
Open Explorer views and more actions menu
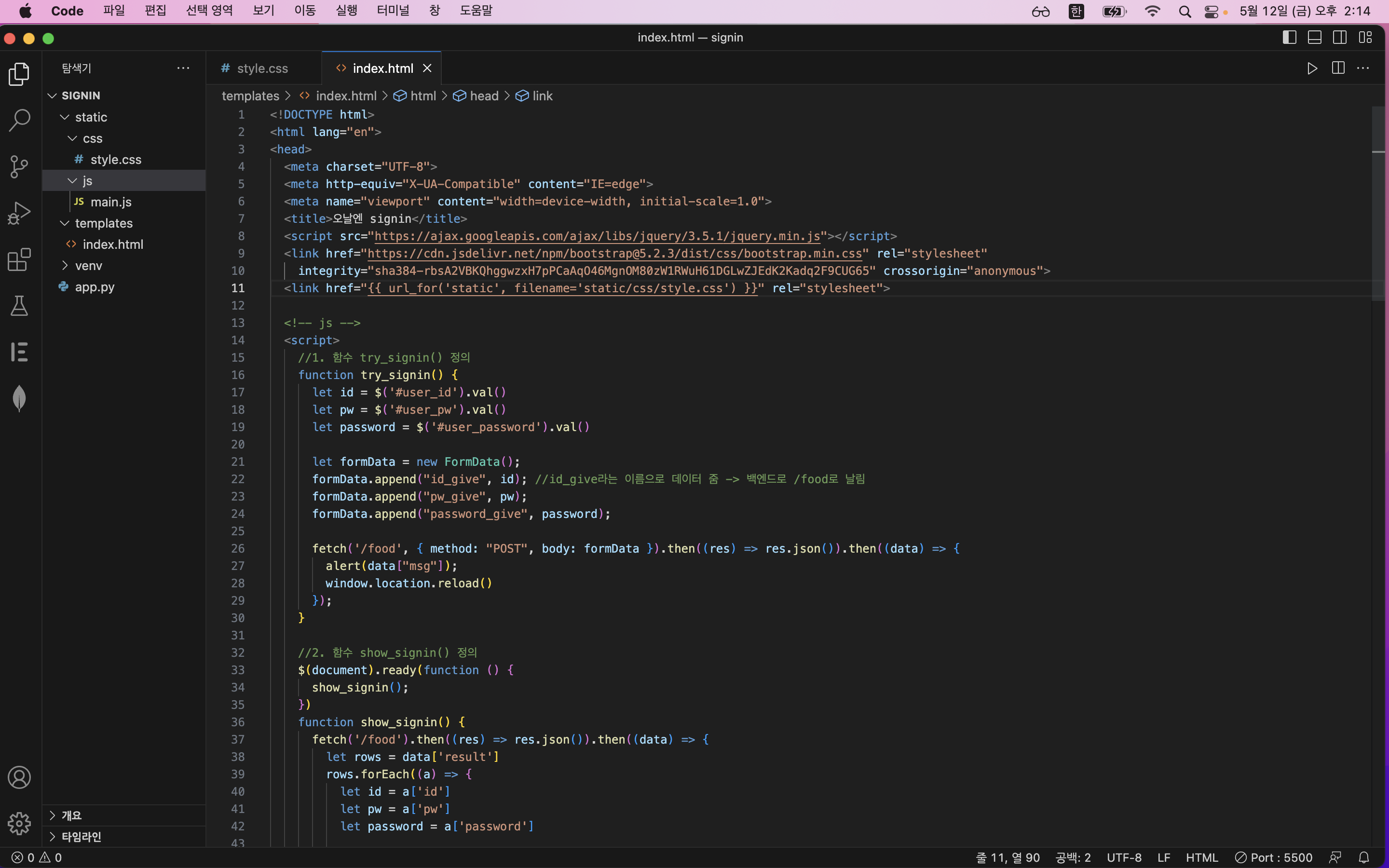pos(183,68)
